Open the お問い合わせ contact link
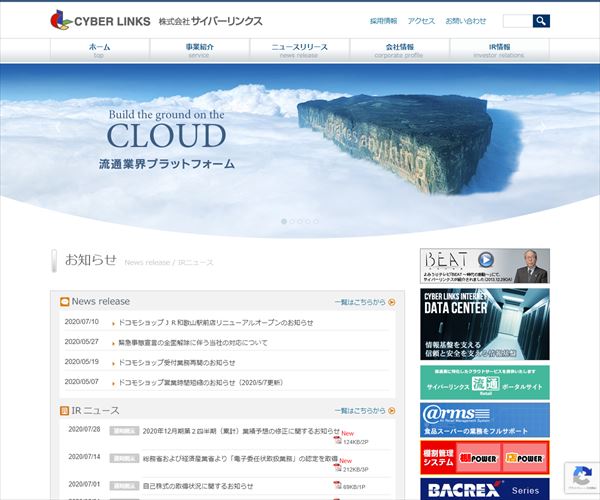This screenshot has height=500, width=600. (x=466, y=21)
